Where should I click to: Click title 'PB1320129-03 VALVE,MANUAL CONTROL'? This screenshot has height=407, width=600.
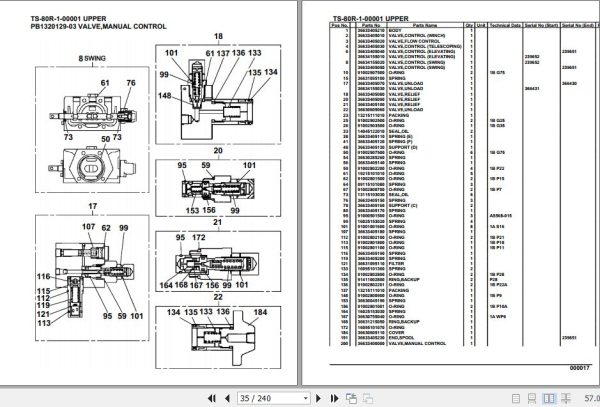coord(98,27)
